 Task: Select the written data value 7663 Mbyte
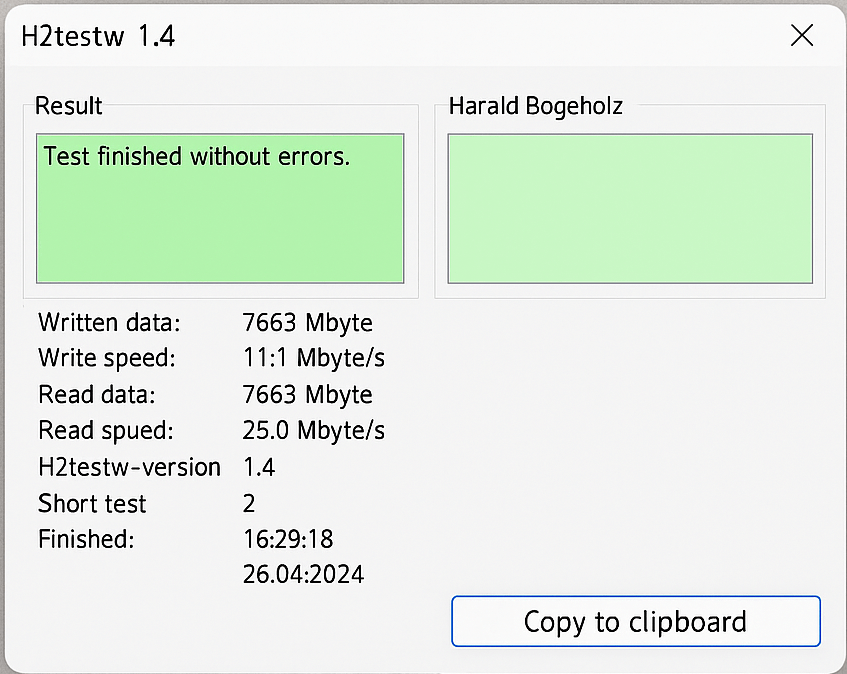308,323
